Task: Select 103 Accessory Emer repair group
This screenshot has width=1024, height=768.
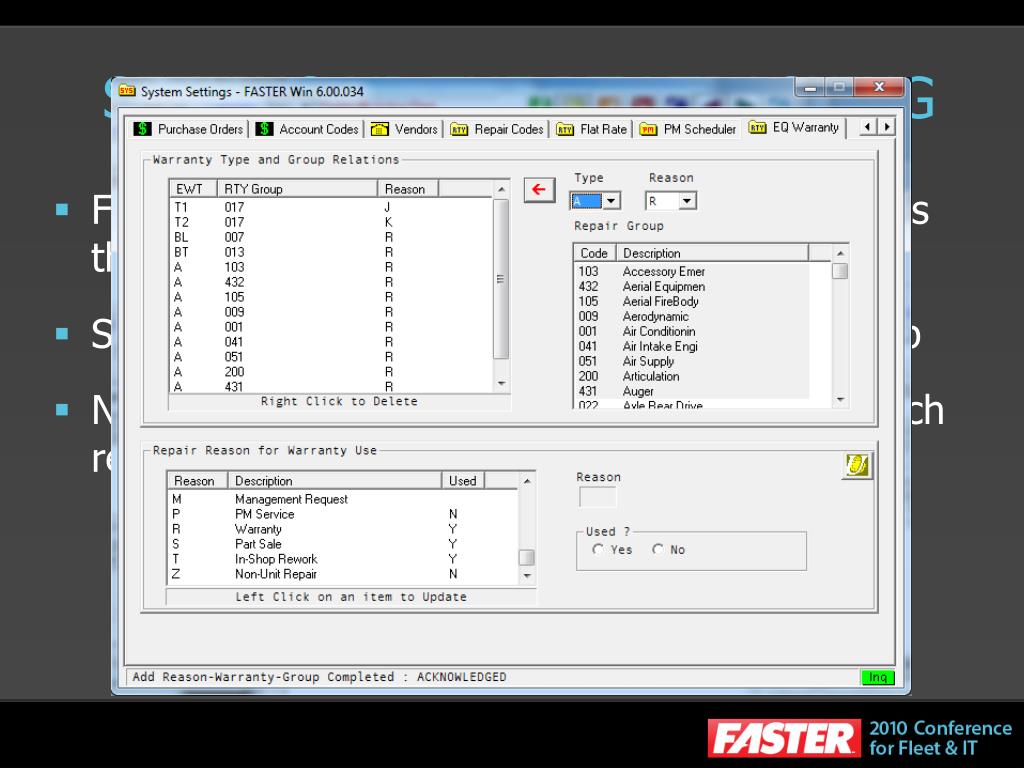Action: point(692,271)
